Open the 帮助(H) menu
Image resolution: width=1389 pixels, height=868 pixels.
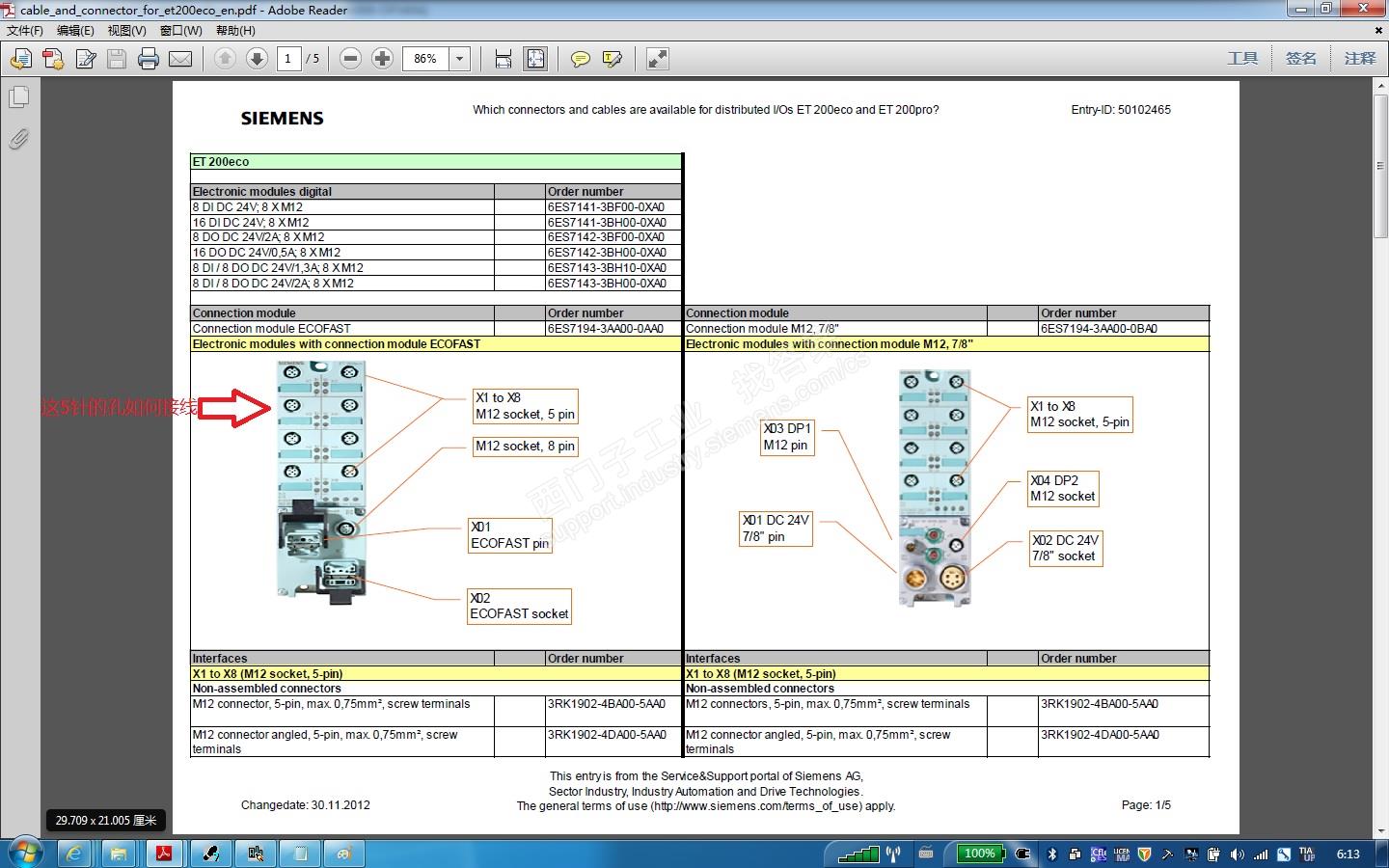click(235, 31)
